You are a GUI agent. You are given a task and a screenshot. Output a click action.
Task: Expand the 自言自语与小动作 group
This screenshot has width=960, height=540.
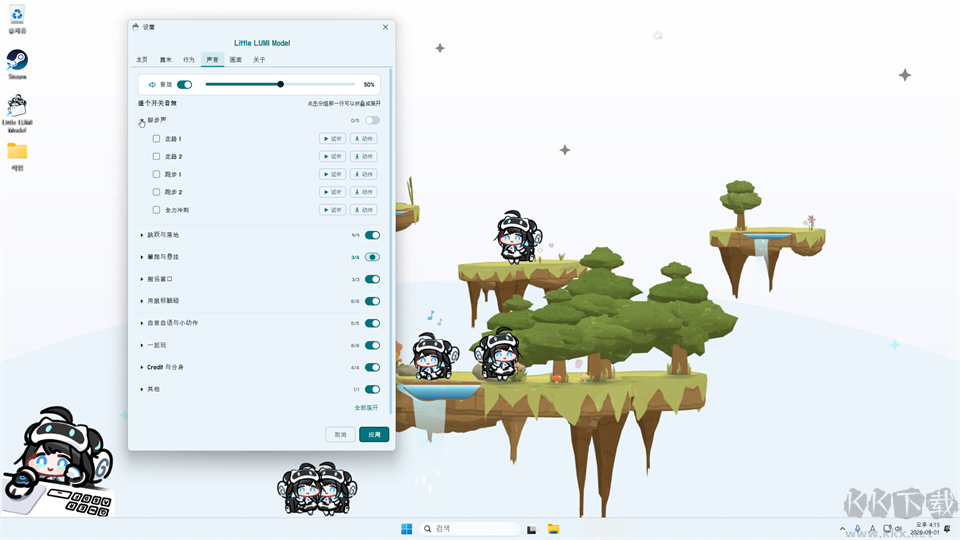tap(142, 323)
